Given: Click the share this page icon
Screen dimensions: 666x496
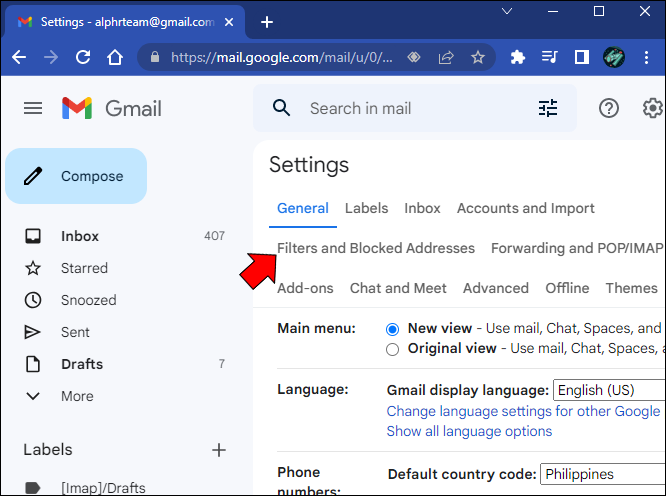Looking at the screenshot, I should [446, 57].
